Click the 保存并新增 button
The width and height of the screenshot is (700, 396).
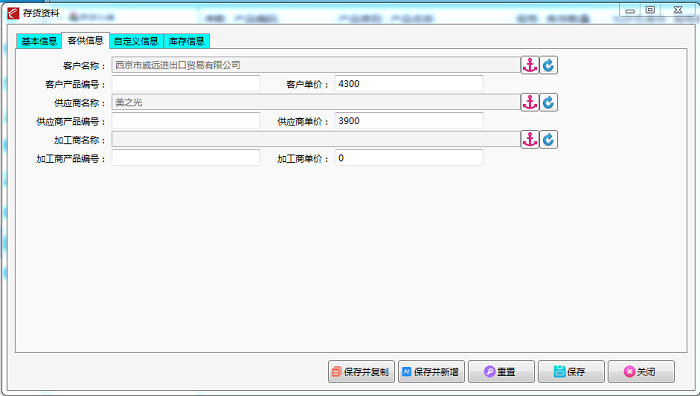[431, 371]
